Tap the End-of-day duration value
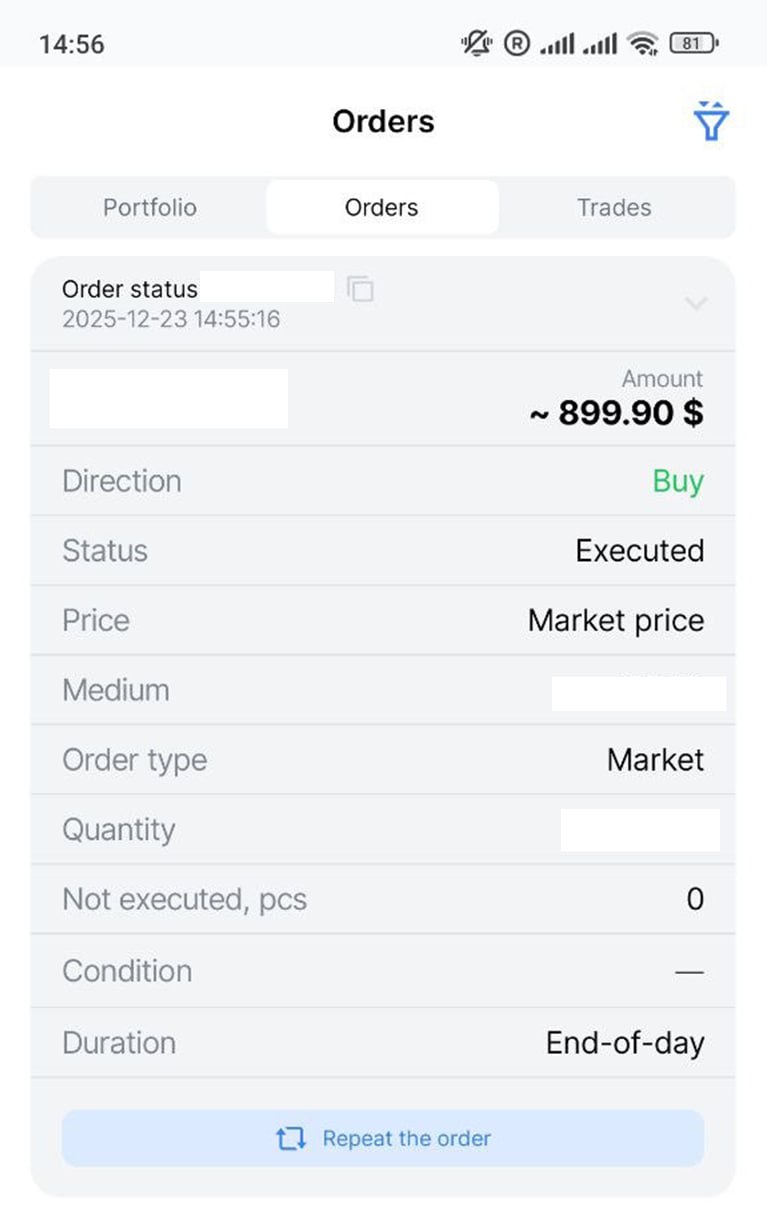Viewport: 767px width, 1207px height. [x=624, y=1043]
